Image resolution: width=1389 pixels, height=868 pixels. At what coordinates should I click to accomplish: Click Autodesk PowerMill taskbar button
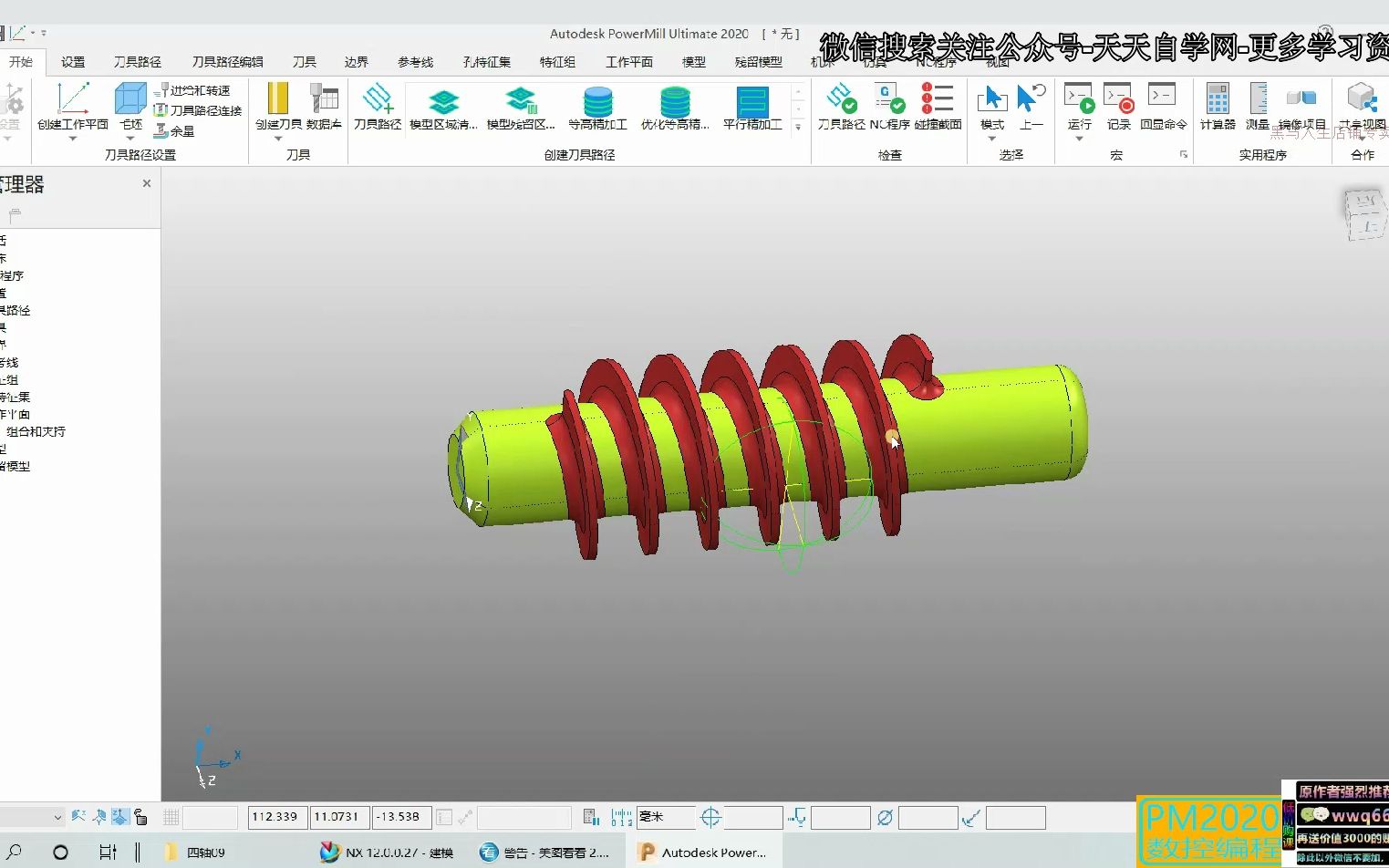coord(702,852)
